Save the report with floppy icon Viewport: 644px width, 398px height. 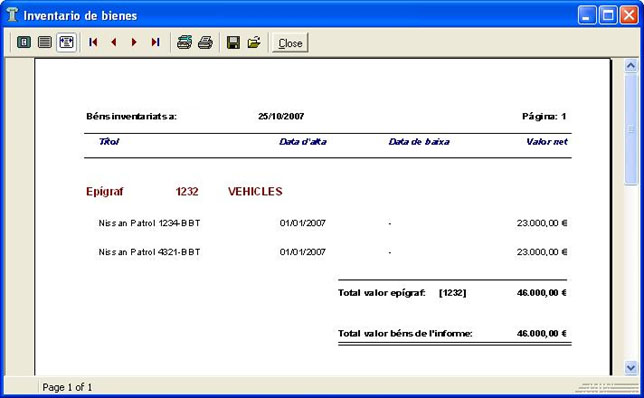pyautogui.click(x=233, y=42)
